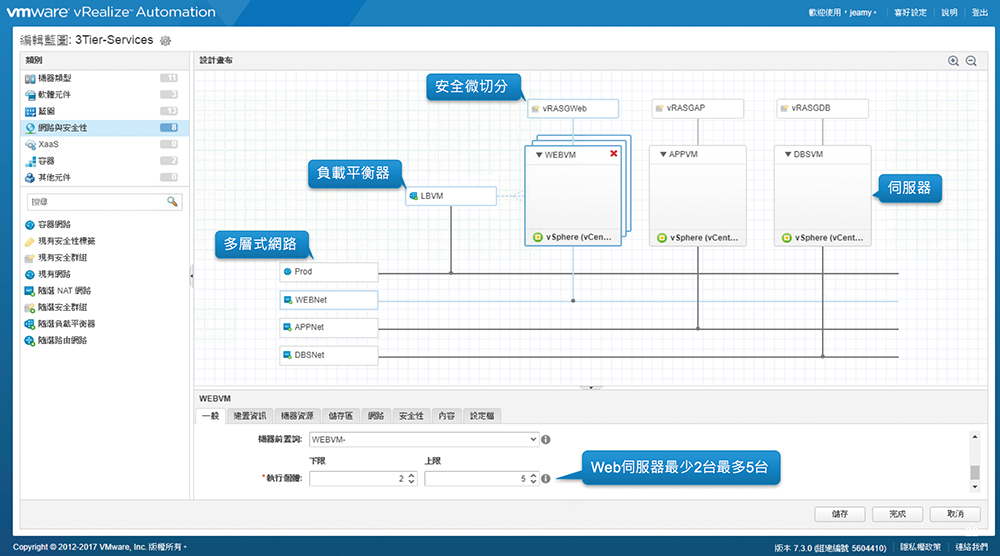The height and width of the screenshot is (556, 1000).
Task: Select the DBSNet network node
Action: coord(329,355)
